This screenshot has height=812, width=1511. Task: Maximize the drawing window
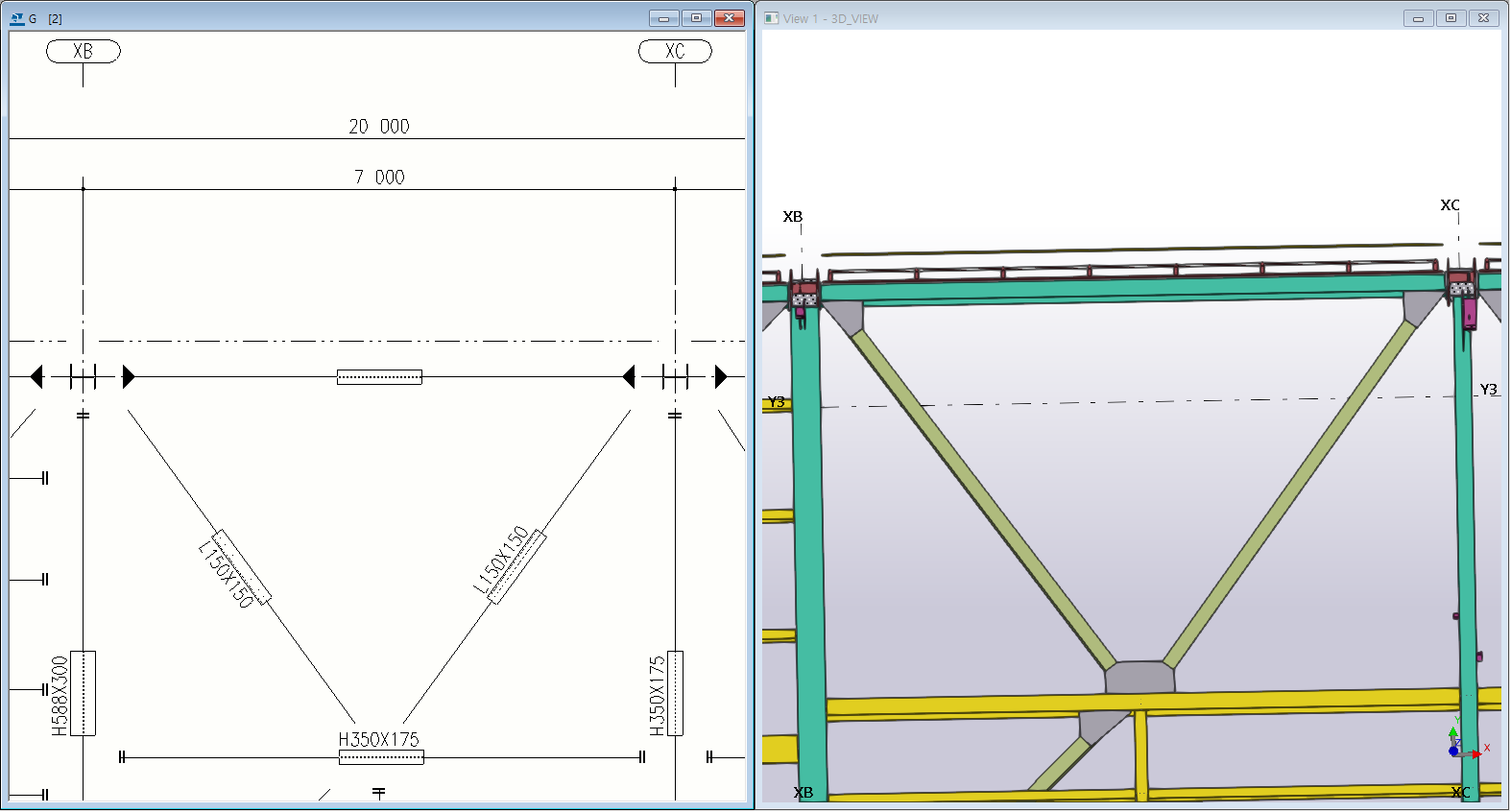click(x=696, y=18)
